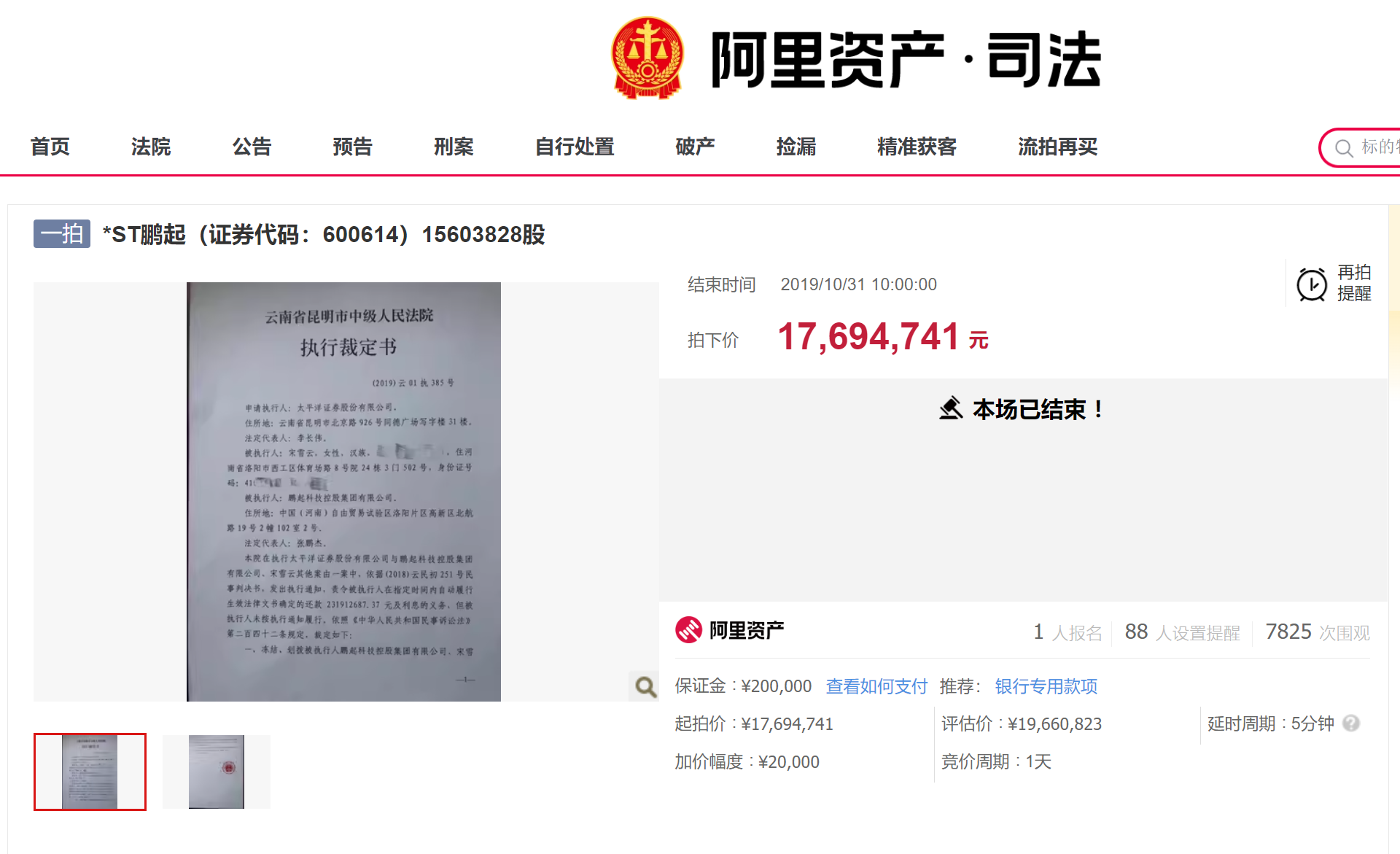
Task: Go to the 公告 menu item
Action: point(252,147)
